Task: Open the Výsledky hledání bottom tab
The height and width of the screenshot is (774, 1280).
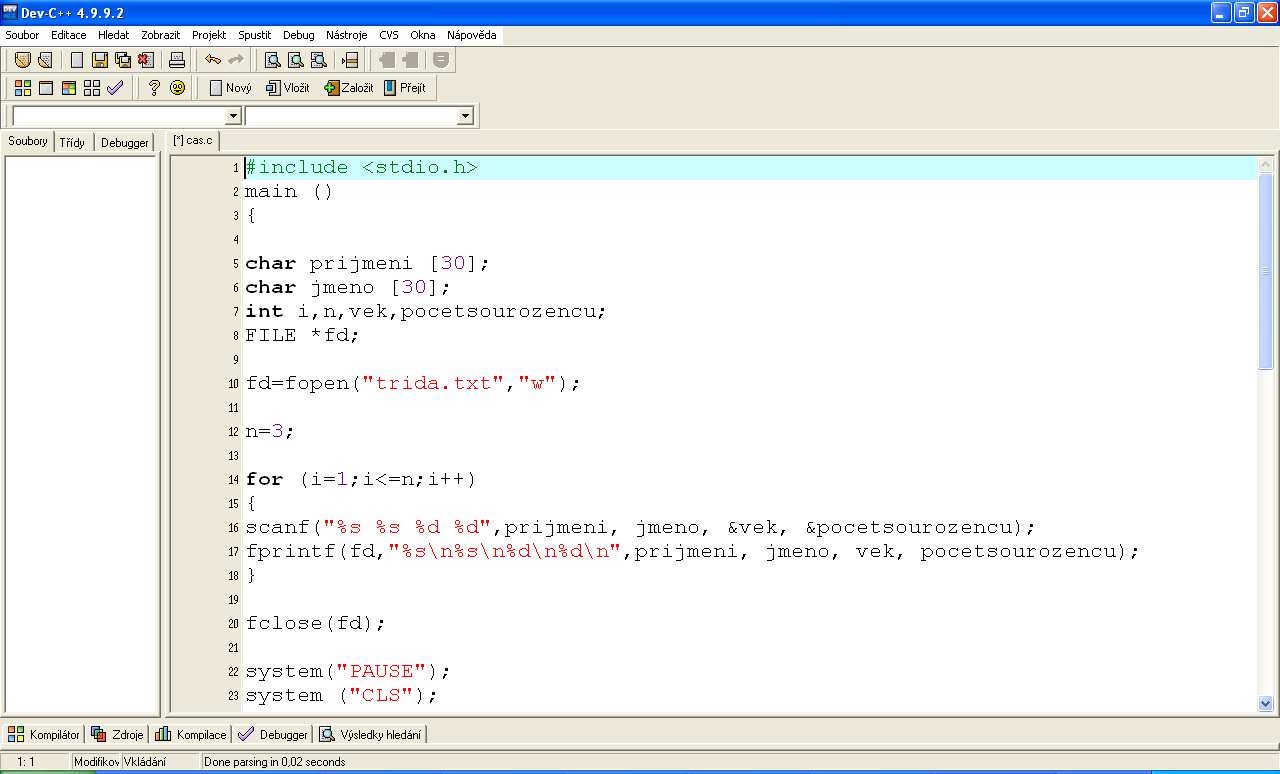Action: [x=371, y=734]
